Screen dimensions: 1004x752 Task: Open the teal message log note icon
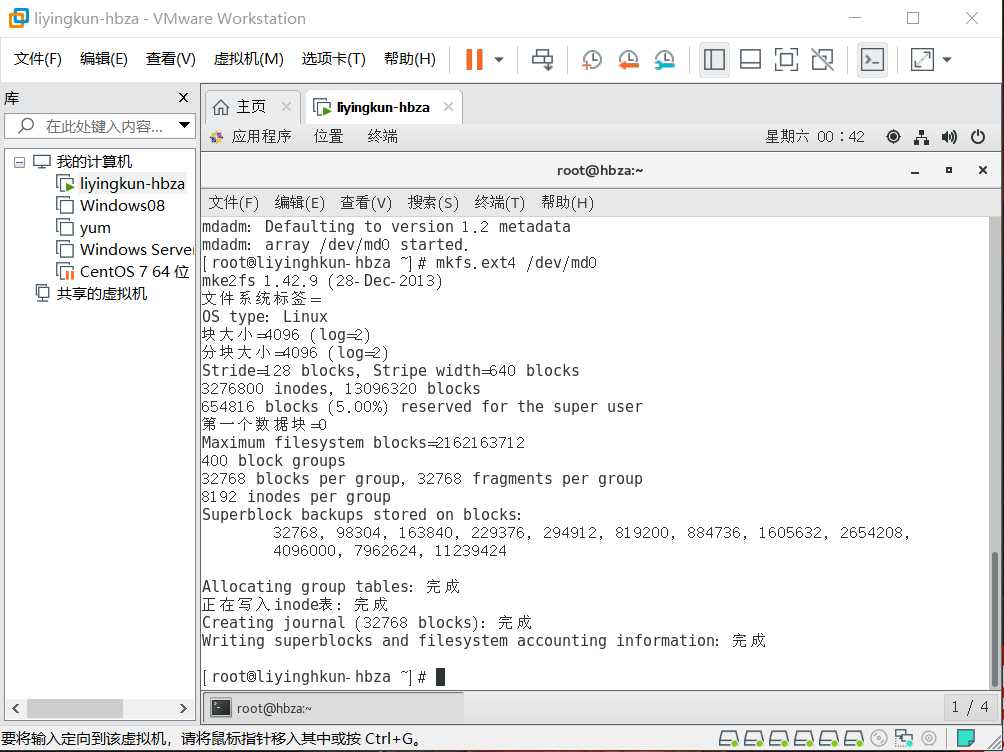pyautogui.click(x=966, y=738)
